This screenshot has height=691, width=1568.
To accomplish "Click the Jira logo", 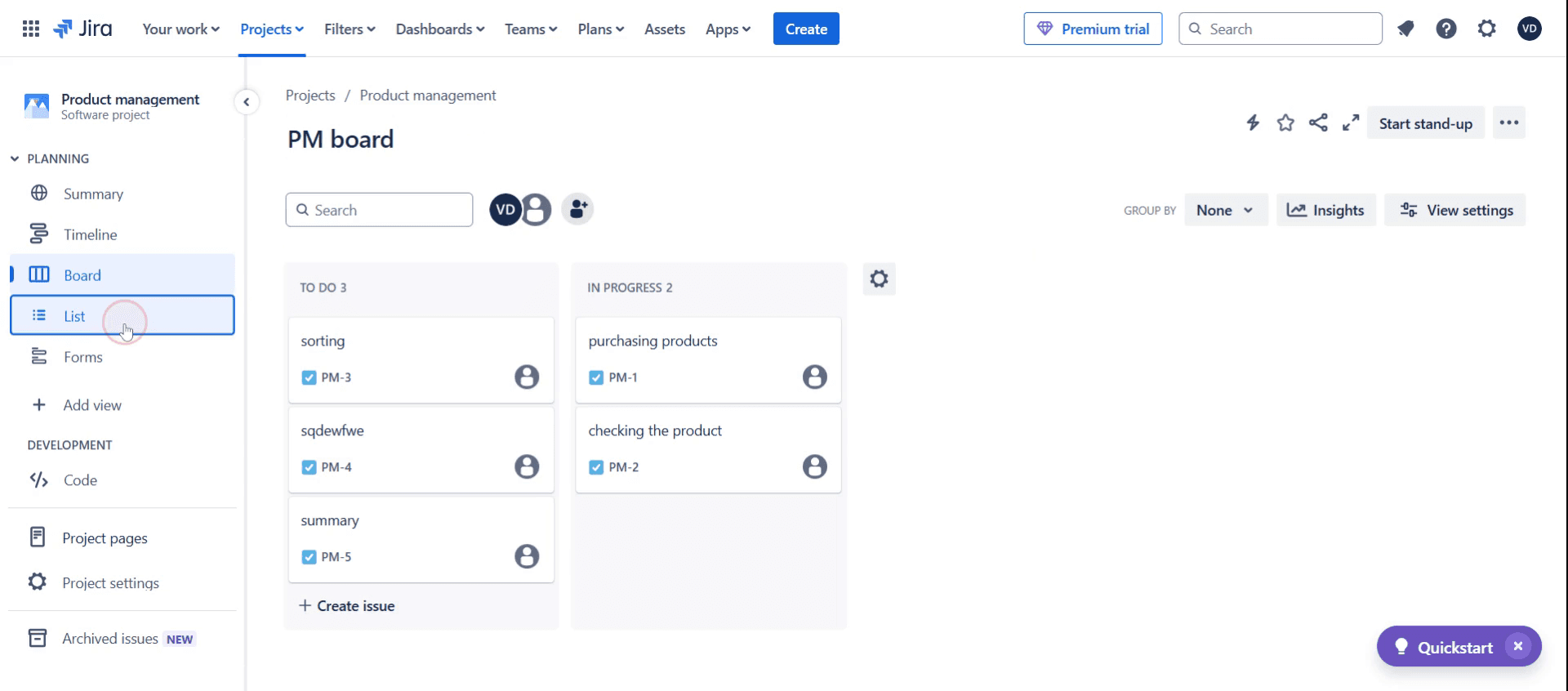I will click(x=82, y=29).
